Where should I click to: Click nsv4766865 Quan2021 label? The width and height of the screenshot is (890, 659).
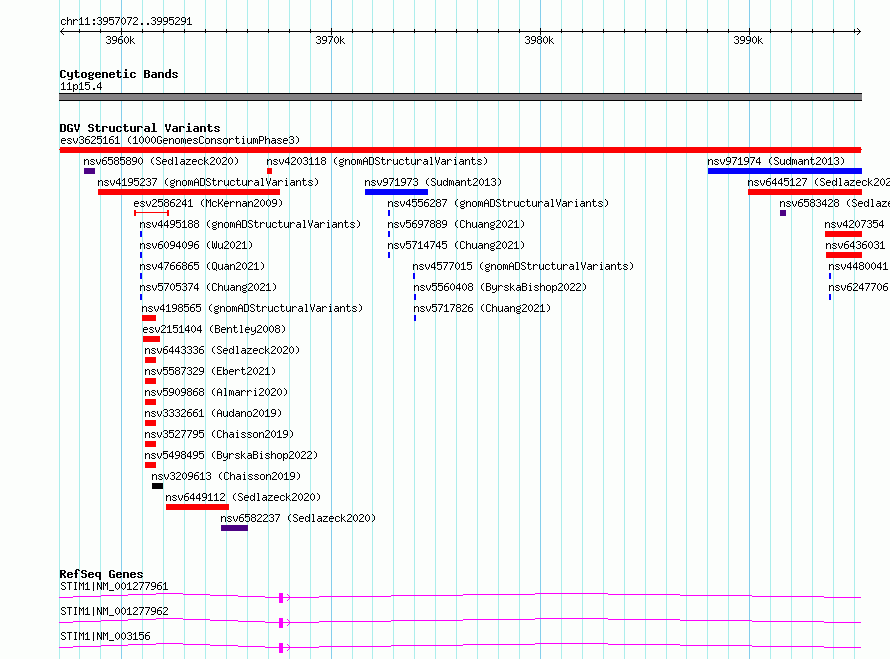click(x=202, y=266)
